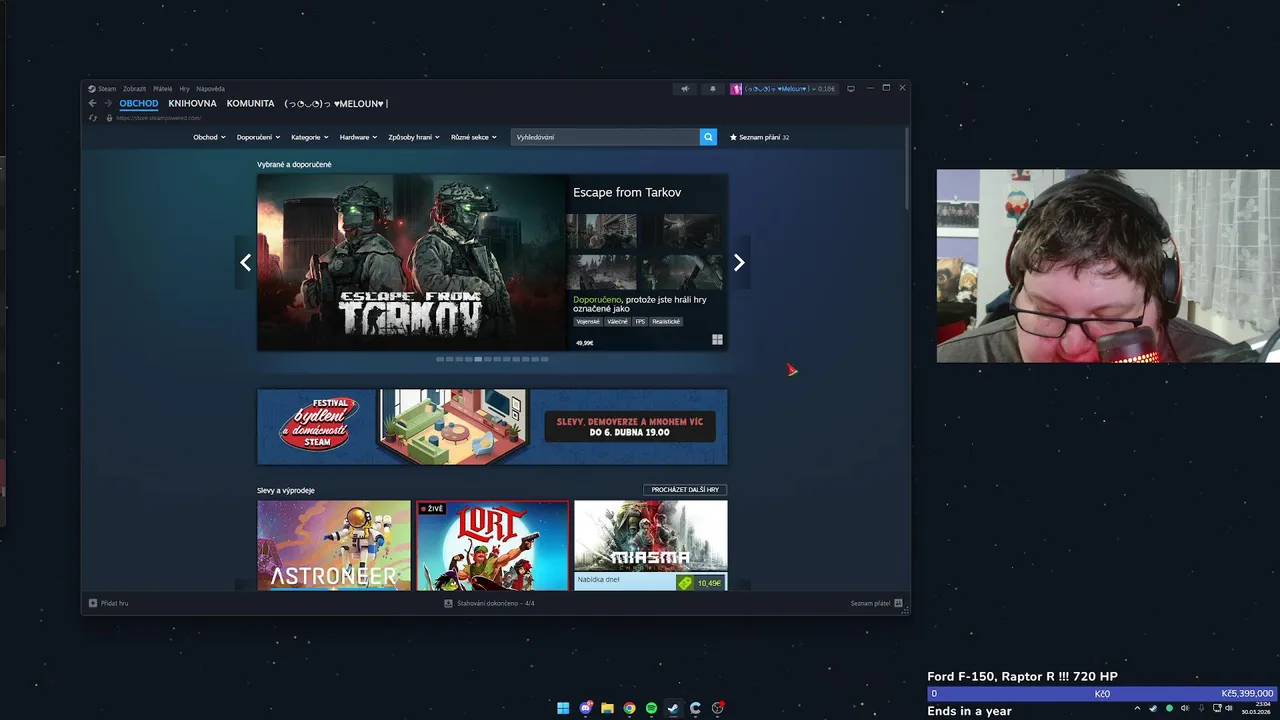The width and height of the screenshot is (1280, 720).
Task: Open the Přátelé menu
Action: [x=163, y=89]
